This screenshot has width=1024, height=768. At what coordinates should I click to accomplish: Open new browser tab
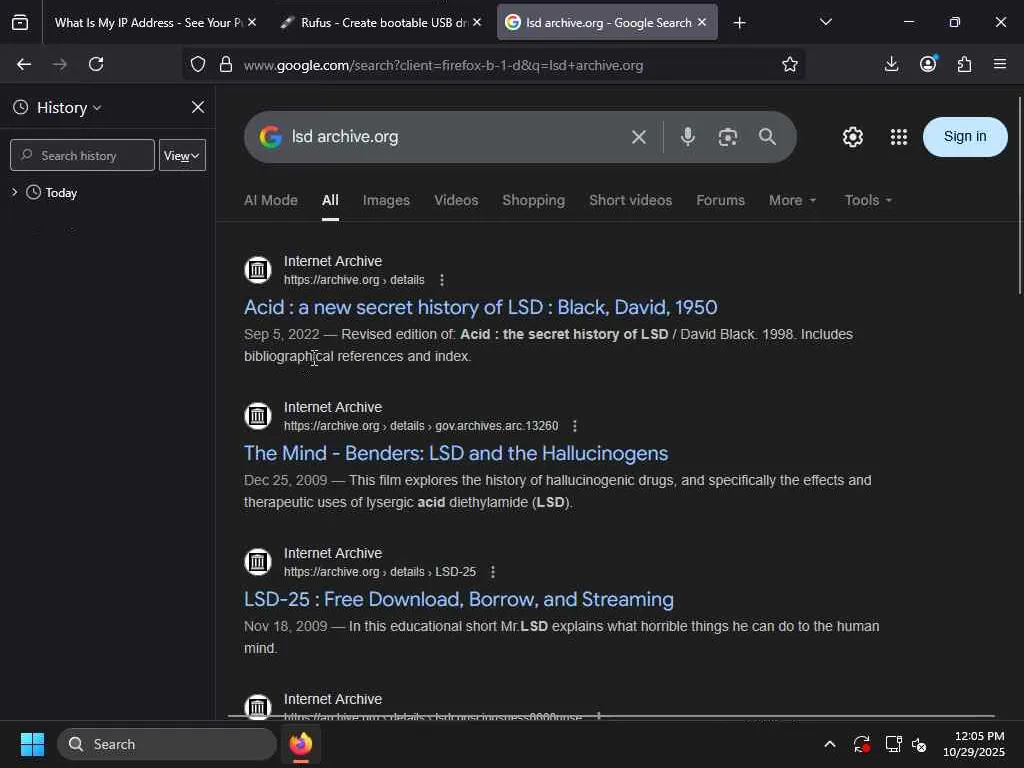pos(739,23)
